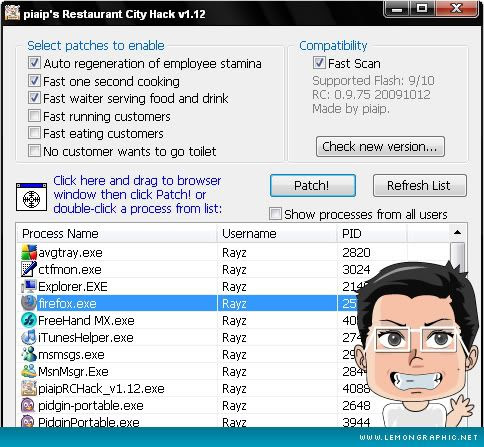Click the app icon in title bar
This screenshot has width=484, height=447.
(x=12, y=13)
